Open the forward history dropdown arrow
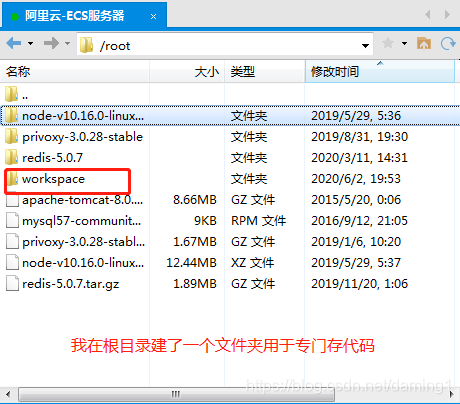This screenshot has width=460, height=404. 67,43
